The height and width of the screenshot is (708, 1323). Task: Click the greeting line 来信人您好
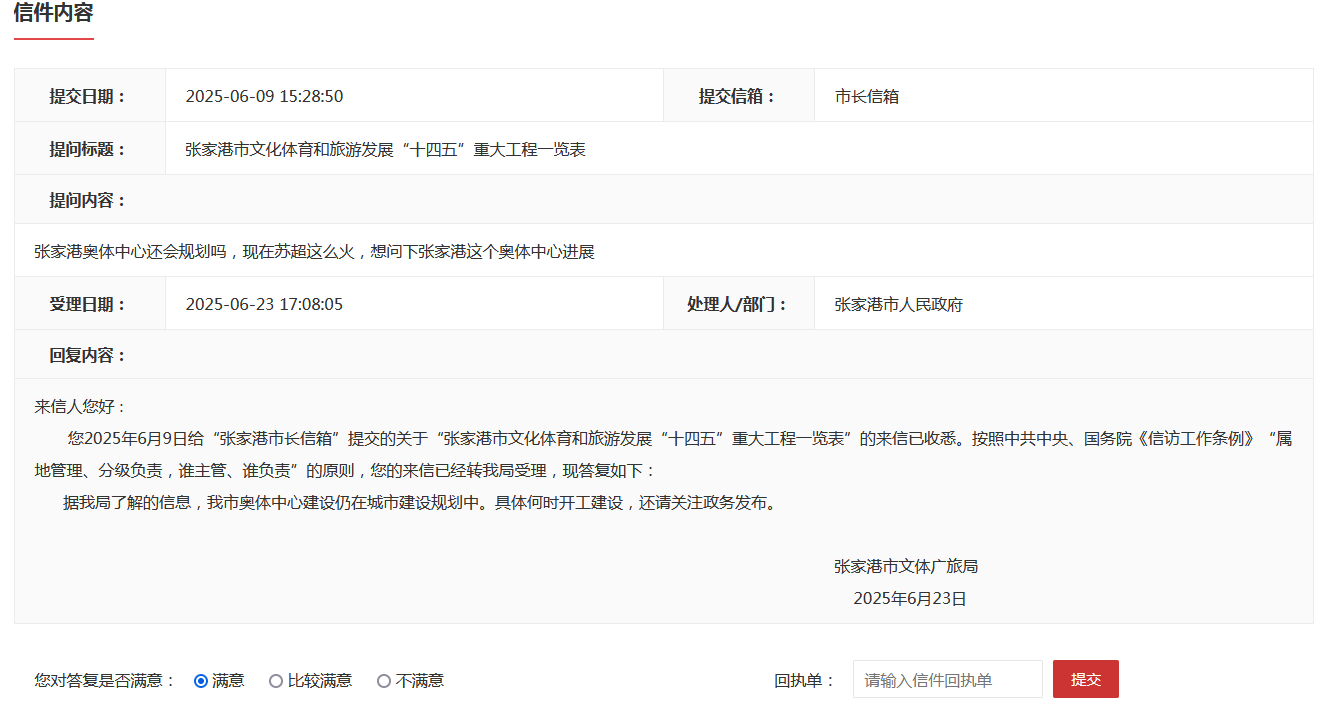[81, 407]
